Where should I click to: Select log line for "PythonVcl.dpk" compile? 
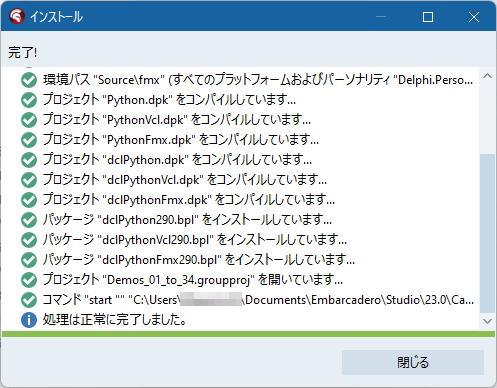coord(177,120)
